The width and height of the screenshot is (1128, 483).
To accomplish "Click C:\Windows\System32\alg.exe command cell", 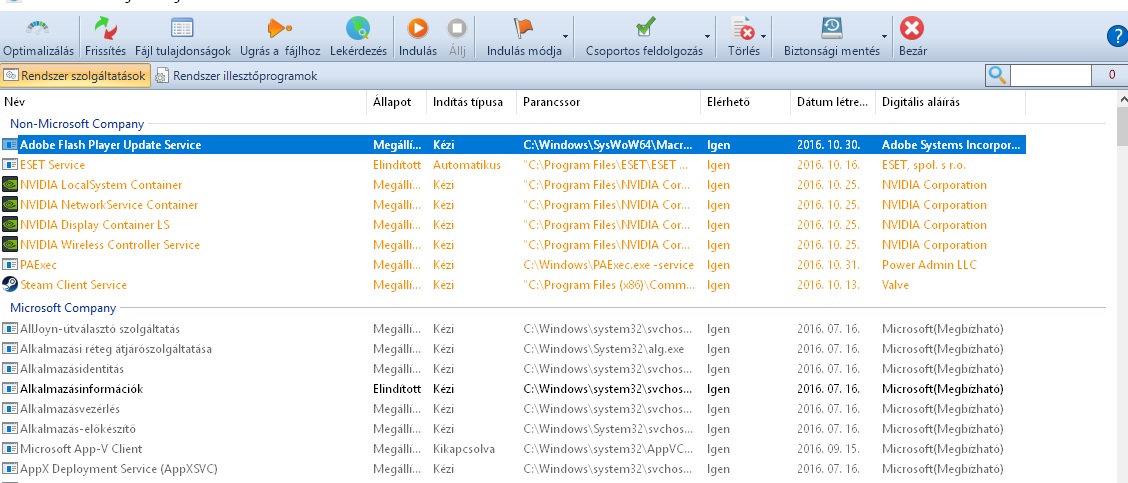I will [x=604, y=349].
